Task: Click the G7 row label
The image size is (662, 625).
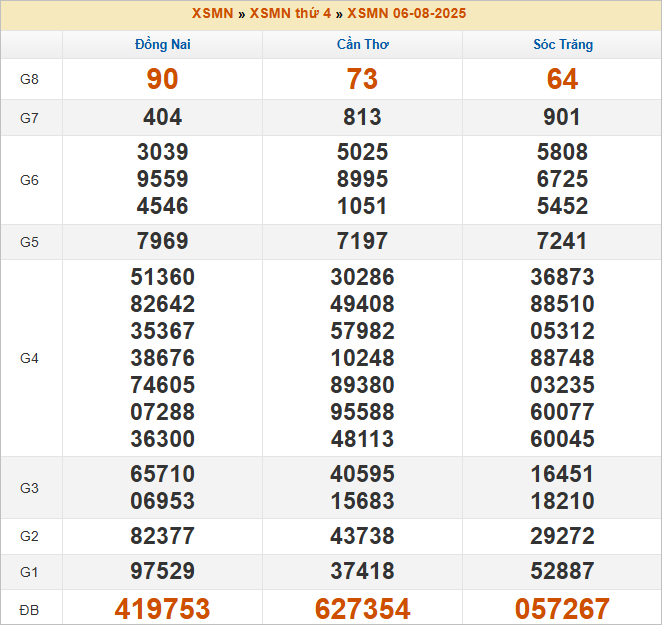Action: [30, 118]
